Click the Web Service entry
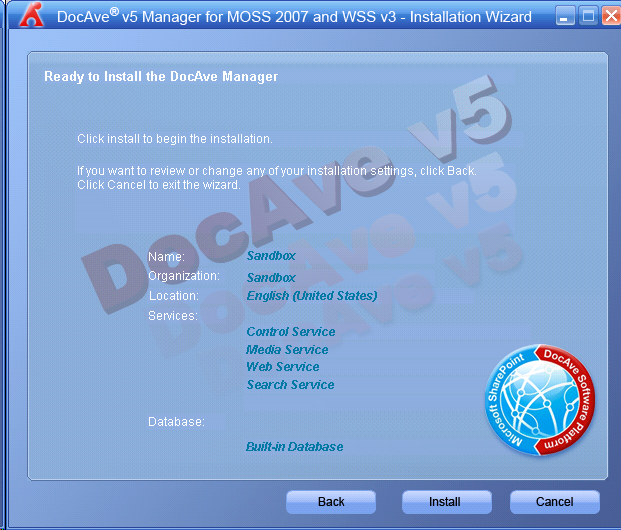The image size is (621, 530). click(282, 367)
